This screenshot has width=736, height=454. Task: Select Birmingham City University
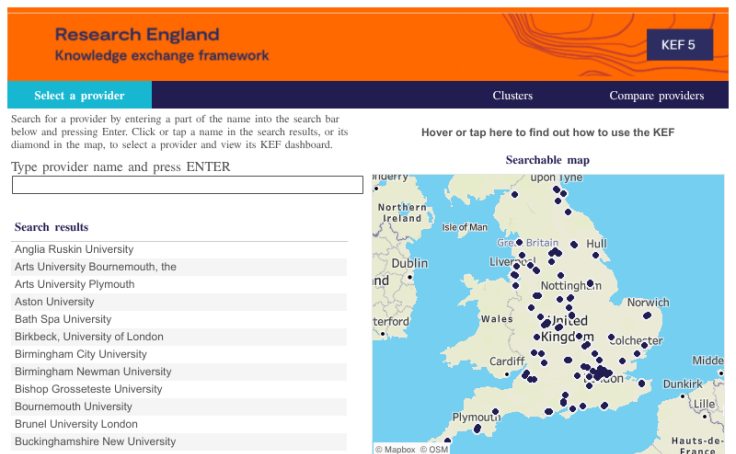[80, 354]
